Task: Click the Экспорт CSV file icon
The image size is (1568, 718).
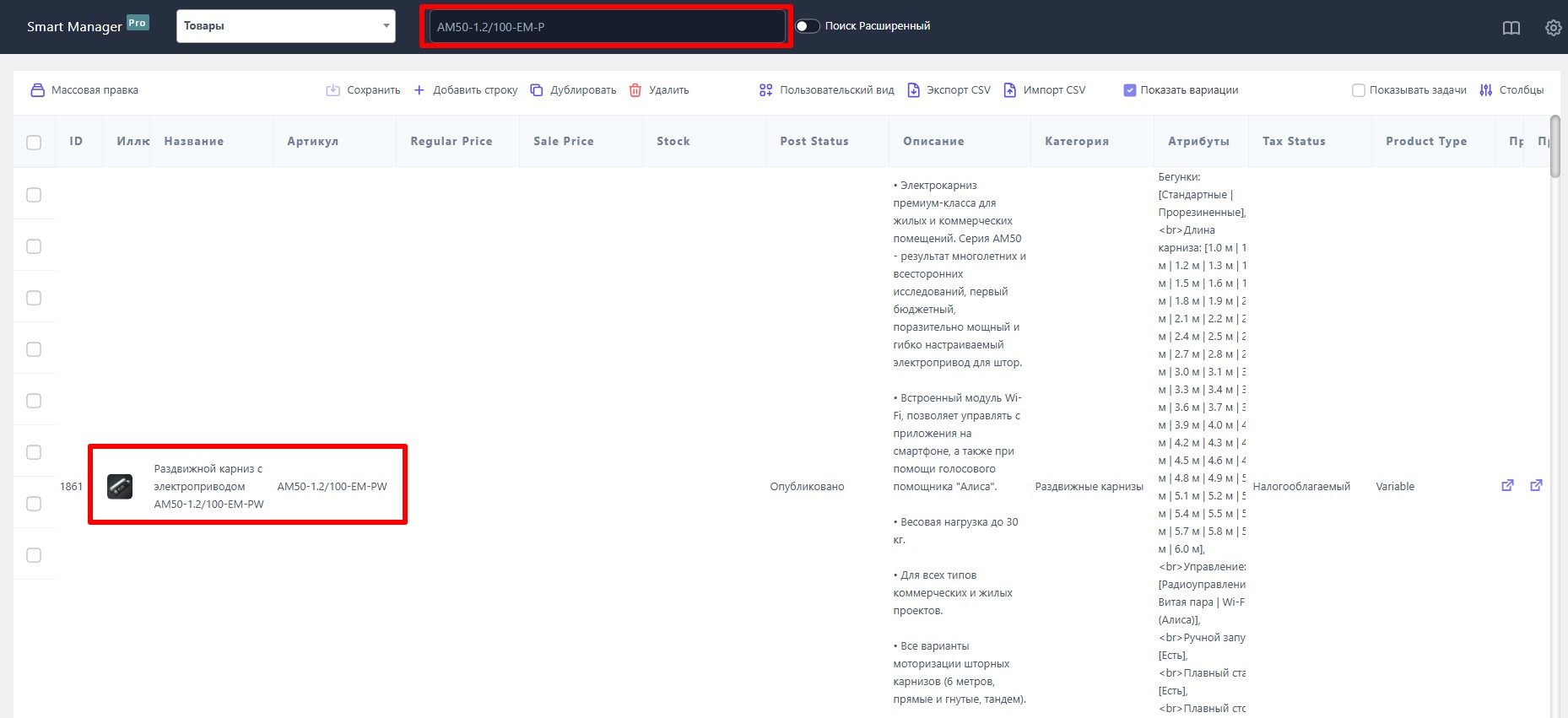Action: click(x=913, y=90)
